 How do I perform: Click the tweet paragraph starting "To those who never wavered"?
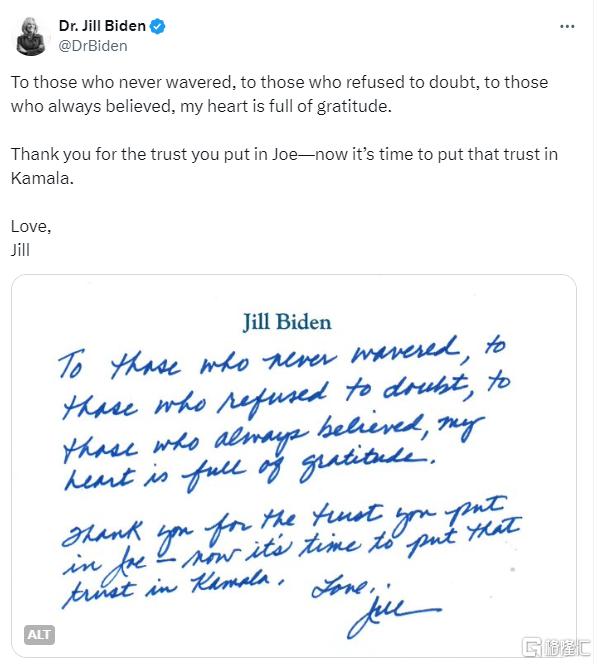tap(279, 94)
